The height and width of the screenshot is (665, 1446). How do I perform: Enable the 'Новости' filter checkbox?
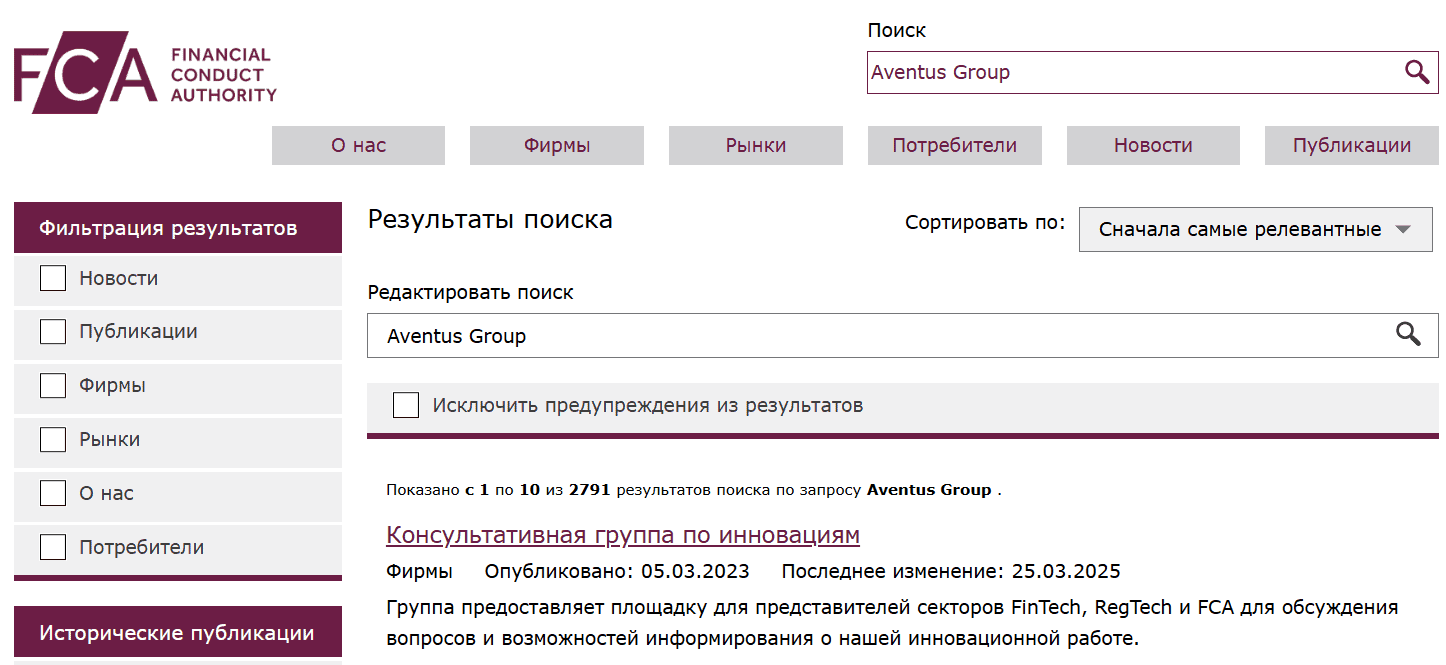pos(52,277)
